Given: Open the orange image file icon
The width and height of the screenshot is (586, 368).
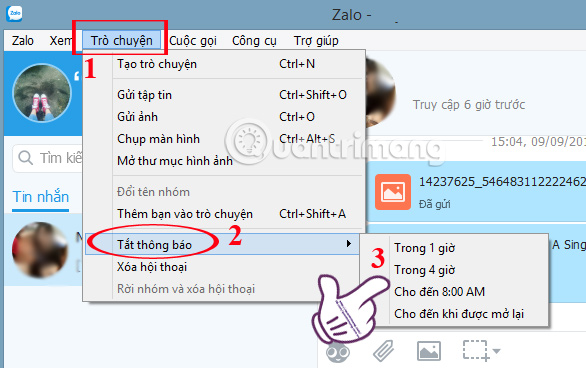Looking at the screenshot, I should (393, 192).
